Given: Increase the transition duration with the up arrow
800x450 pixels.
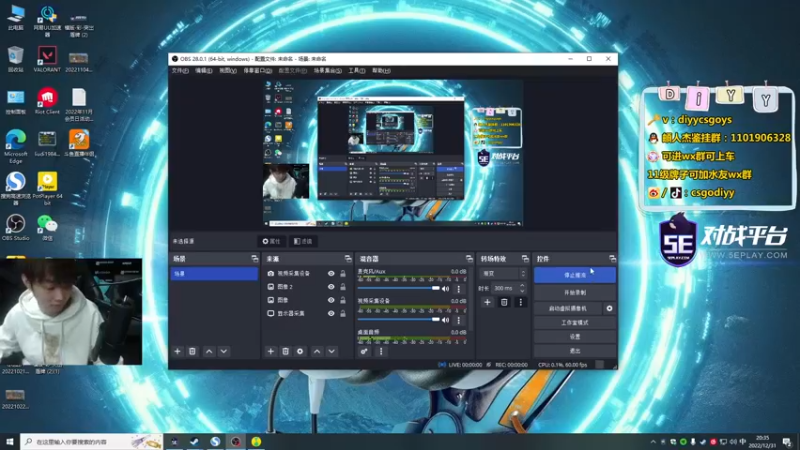Looking at the screenshot, I should point(522,286).
